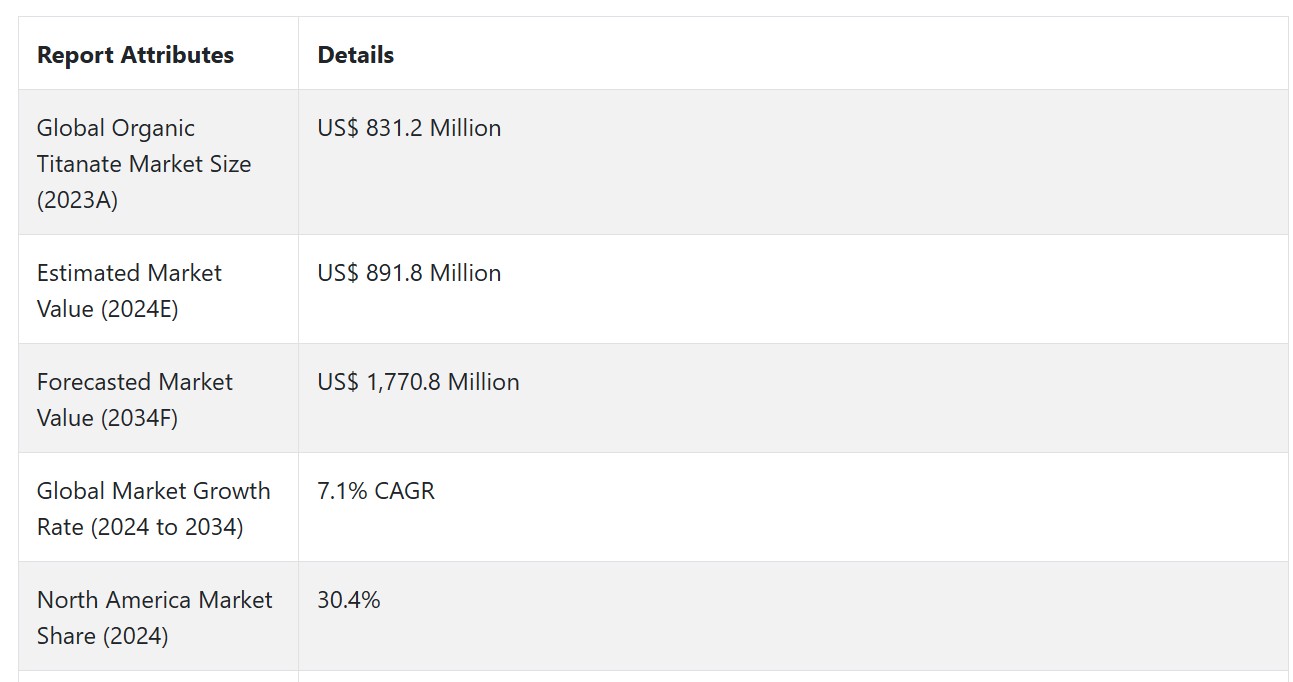1293x682 pixels.
Task: Select the US$ 831.2 Million value
Action: [409, 128]
